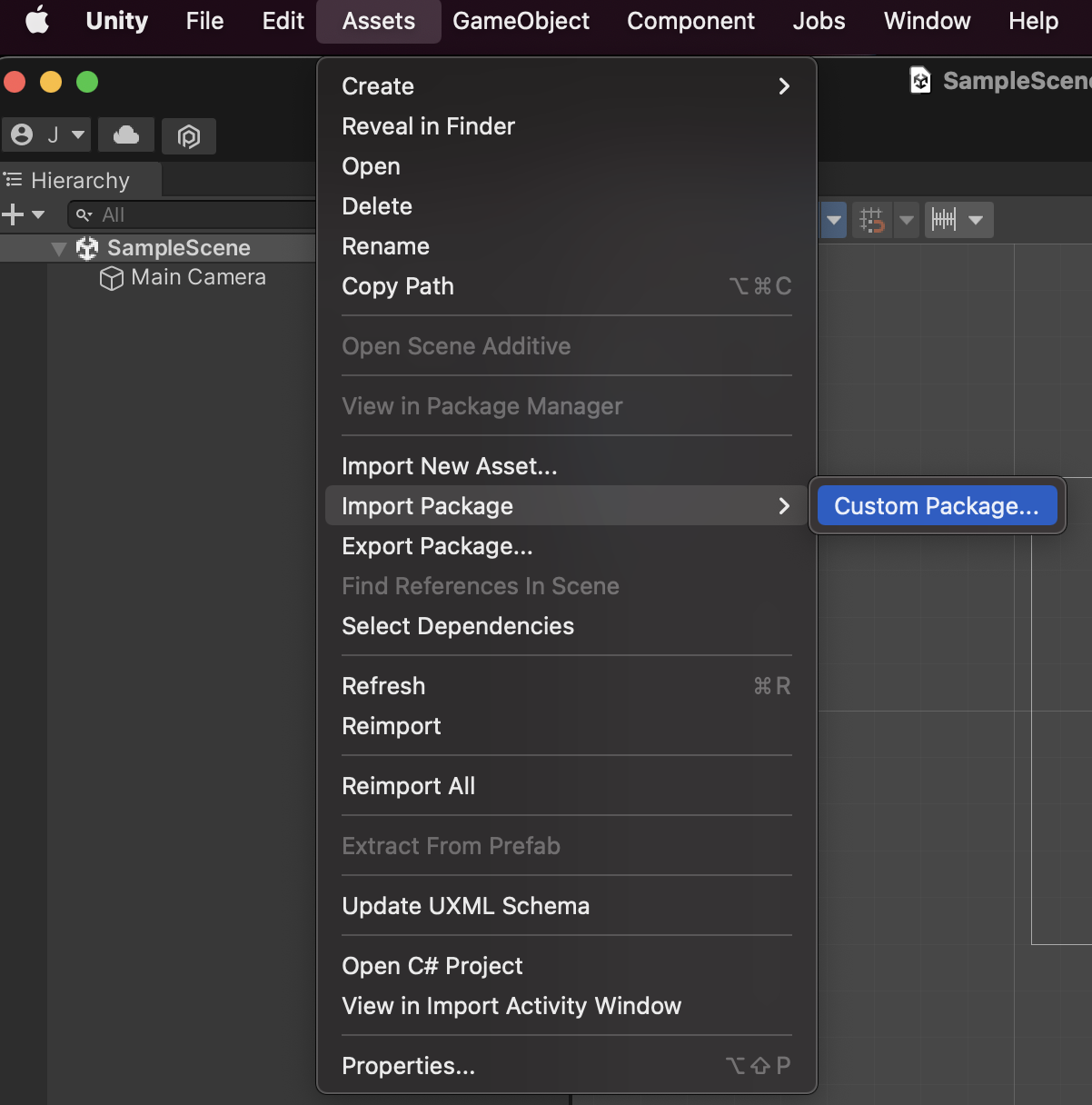Expand the Create submenu
Screen dimensions: 1092x1105
point(566,86)
